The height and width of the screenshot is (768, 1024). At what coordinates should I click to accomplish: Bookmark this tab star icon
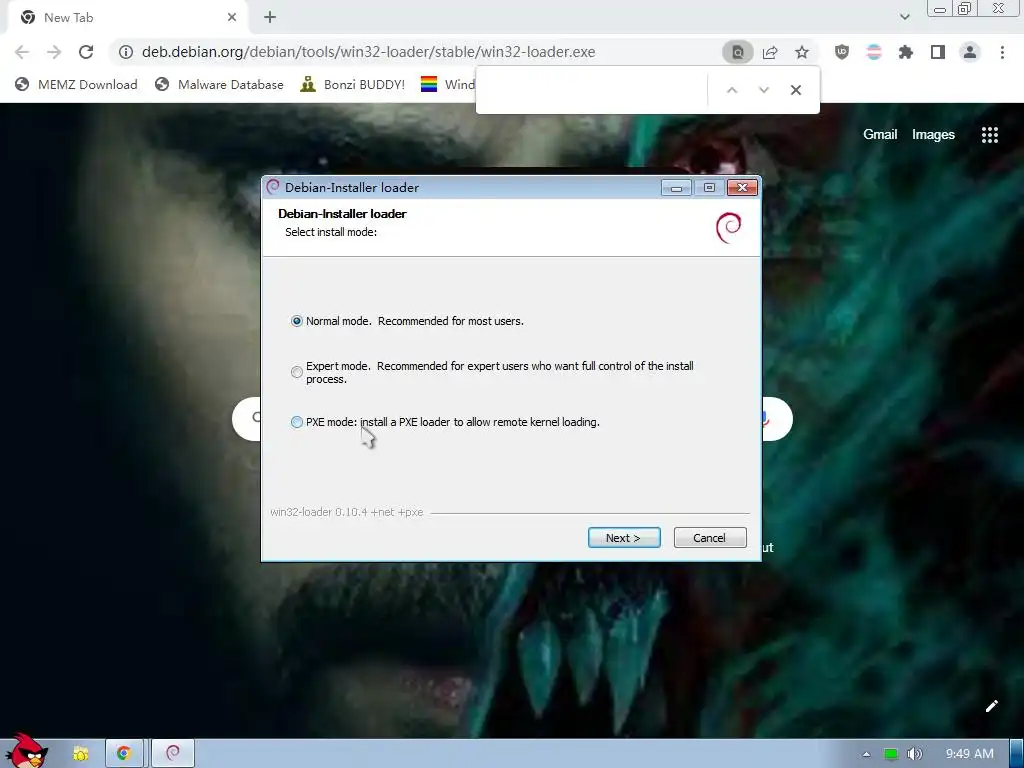tap(802, 52)
